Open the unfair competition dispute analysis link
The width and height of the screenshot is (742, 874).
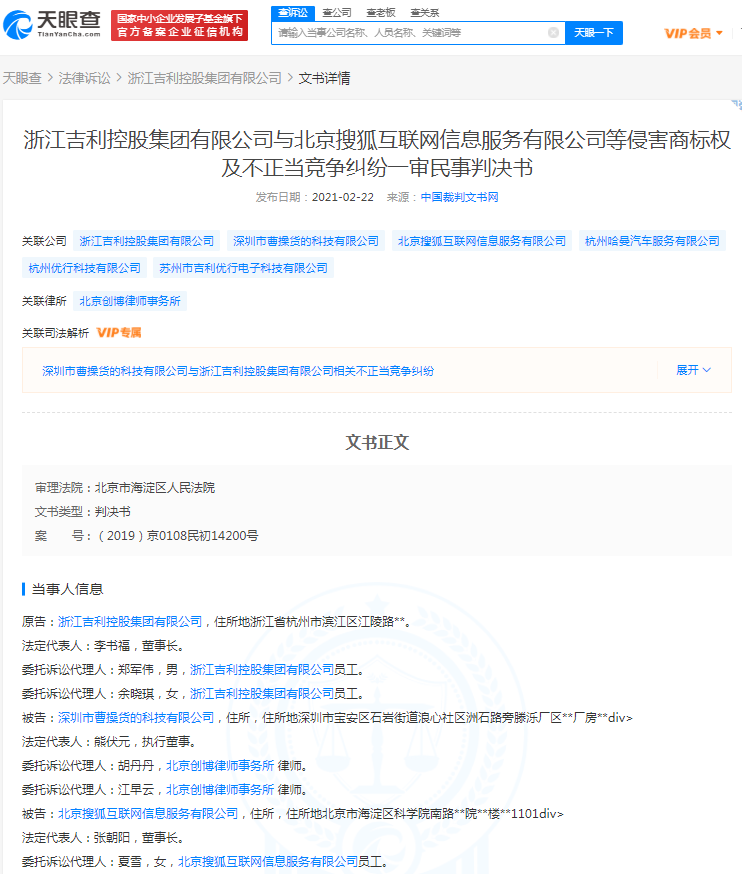click(x=238, y=371)
